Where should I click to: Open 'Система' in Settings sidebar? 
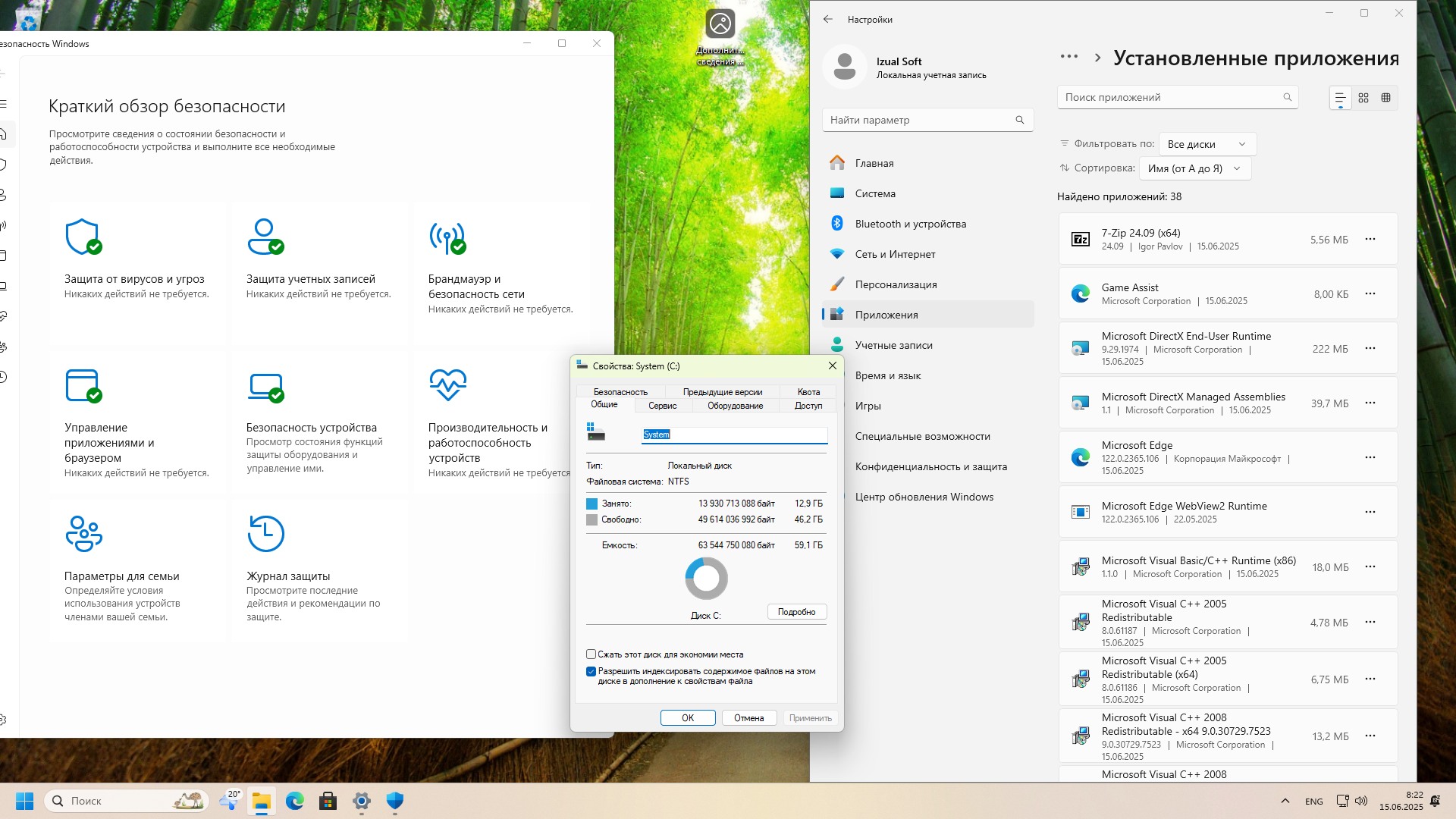(928, 193)
